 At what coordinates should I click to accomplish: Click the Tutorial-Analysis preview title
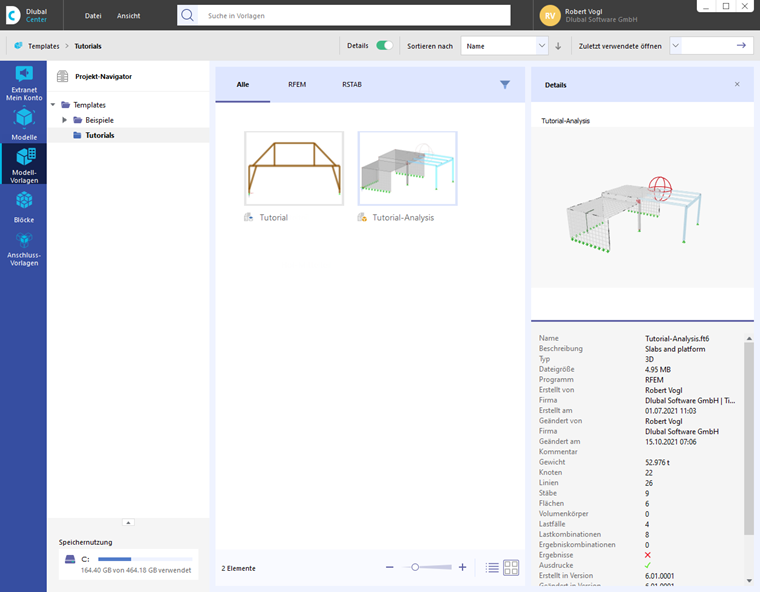pyautogui.click(x=565, y=121)
